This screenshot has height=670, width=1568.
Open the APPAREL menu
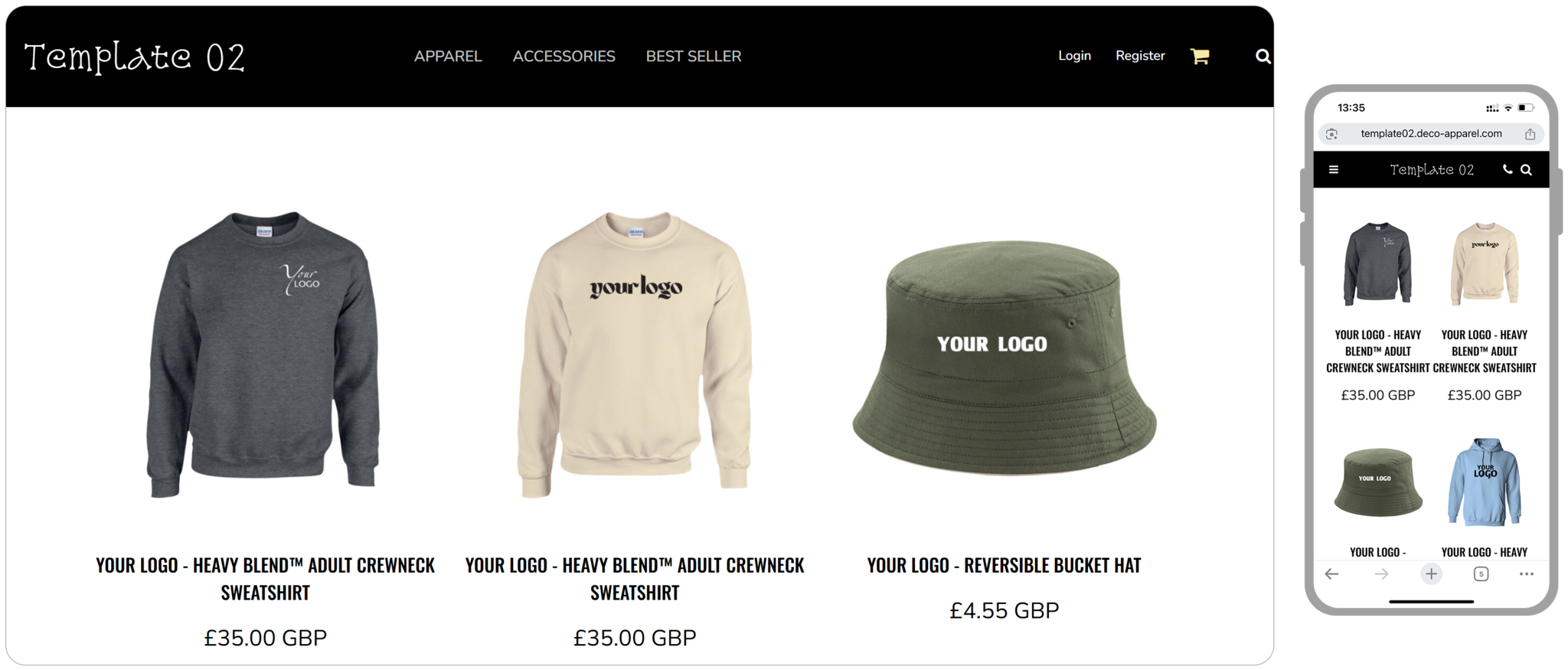coord(448,56)
